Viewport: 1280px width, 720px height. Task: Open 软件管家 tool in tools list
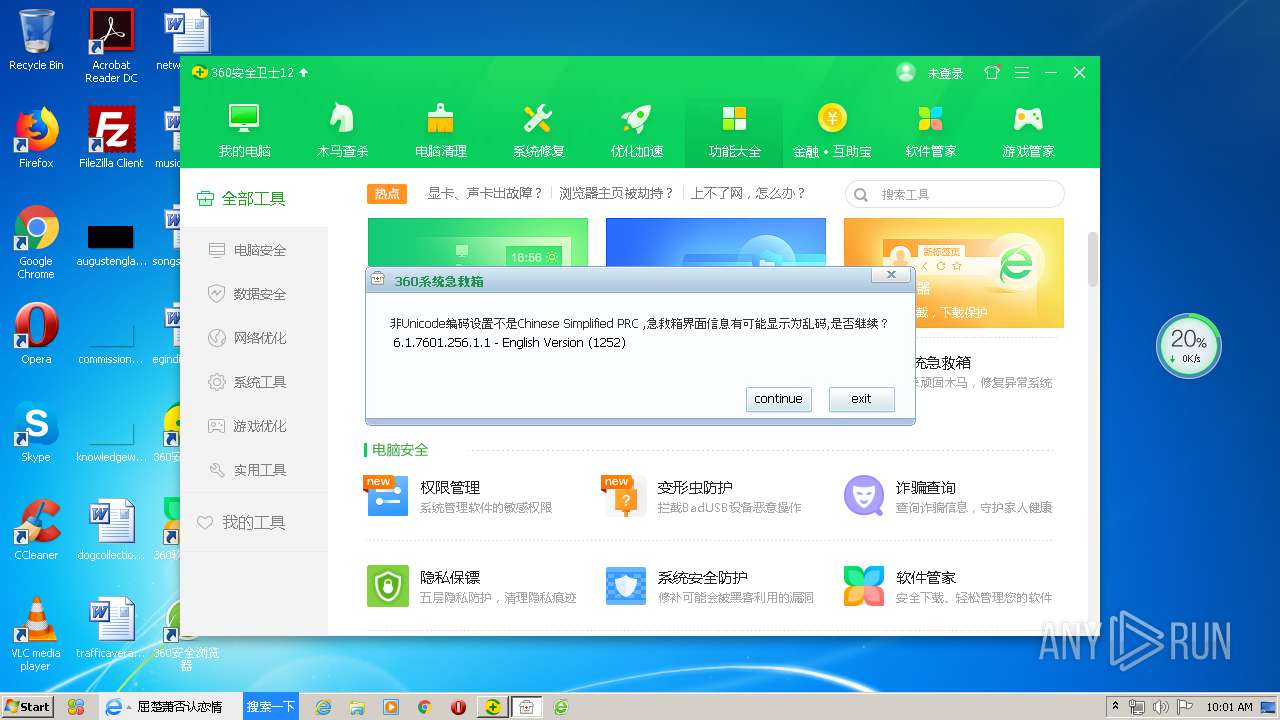(x=863, y=586)
